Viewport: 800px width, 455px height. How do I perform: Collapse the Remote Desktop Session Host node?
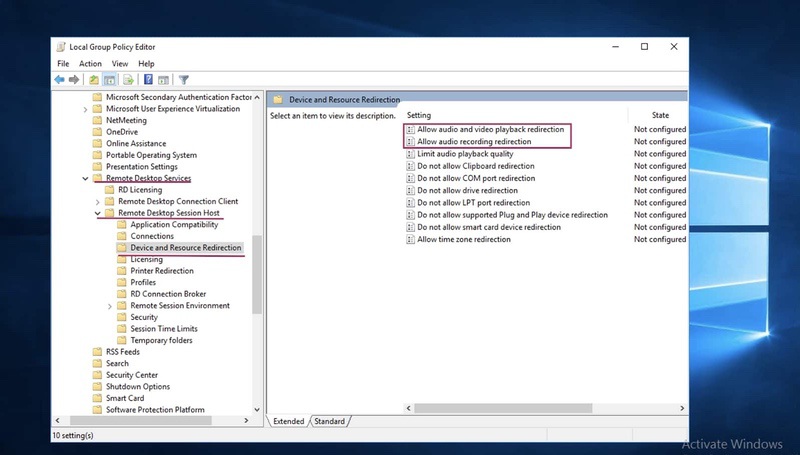coord(97,213)
